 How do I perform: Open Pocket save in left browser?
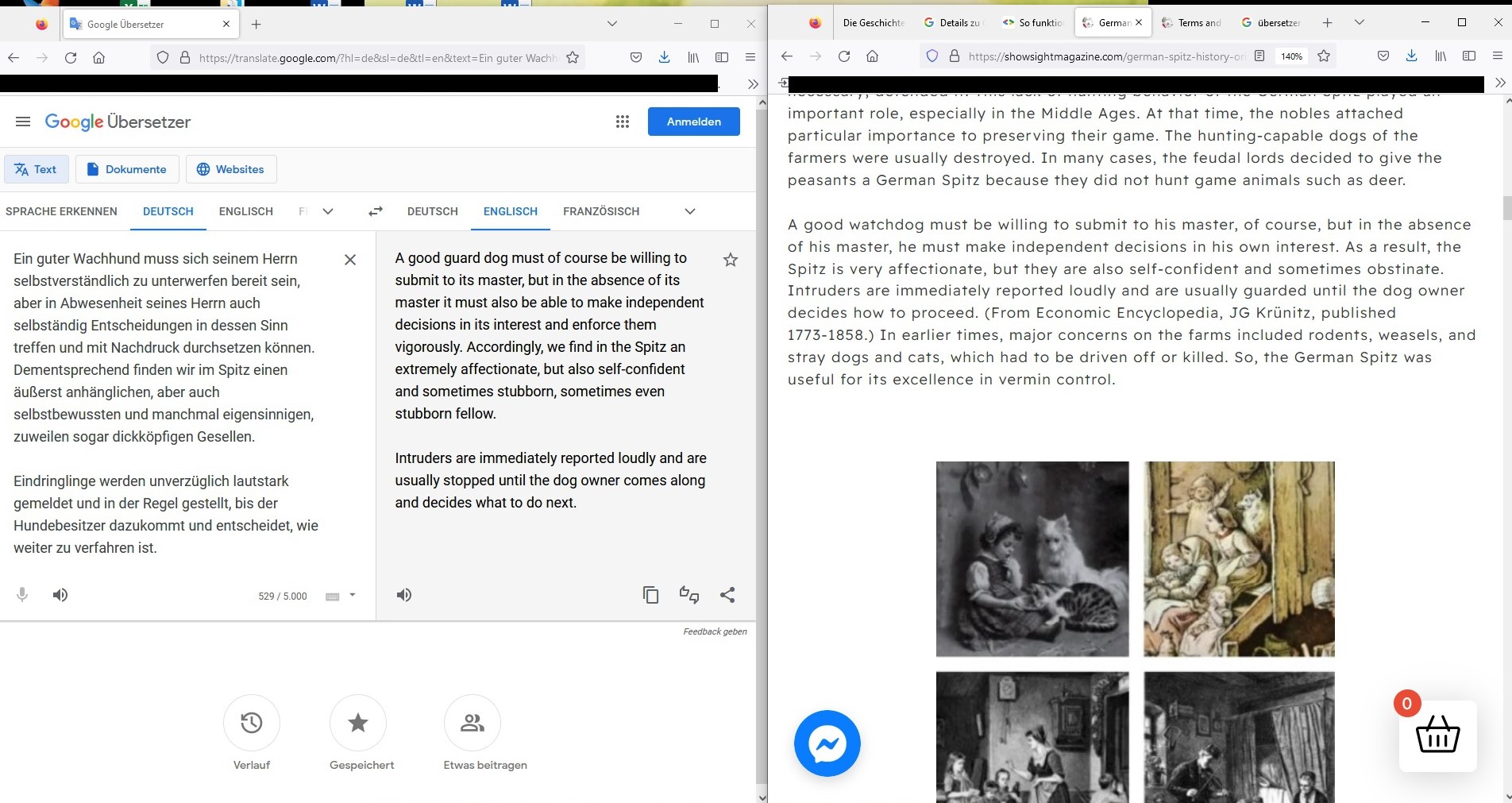(x=636, y=57)
